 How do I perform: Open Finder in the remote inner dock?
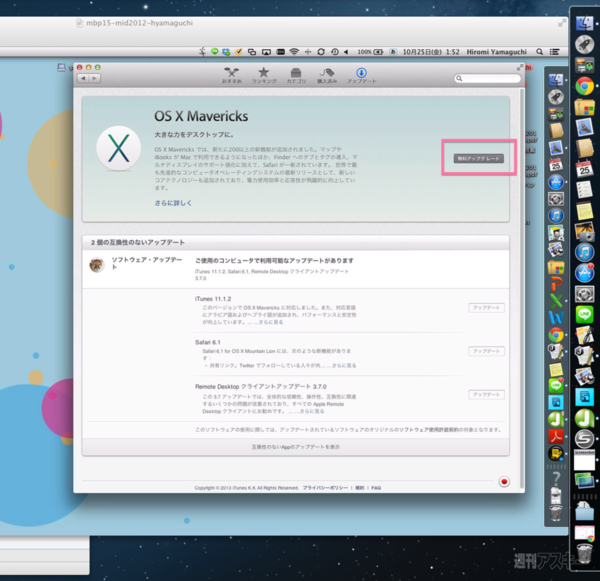[556, 80]
